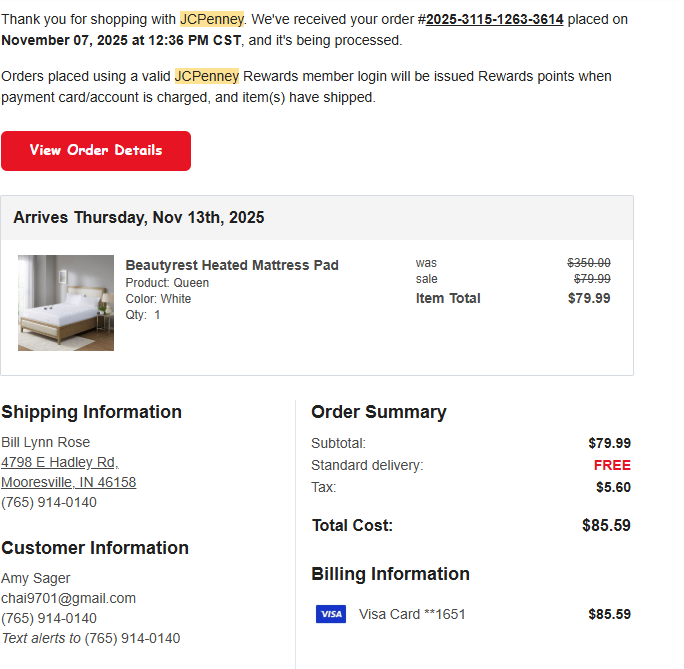The height and width of the screenshot is (669, 684).
Task: Click the Text alerts phone number
Action: tap(132, 638)
